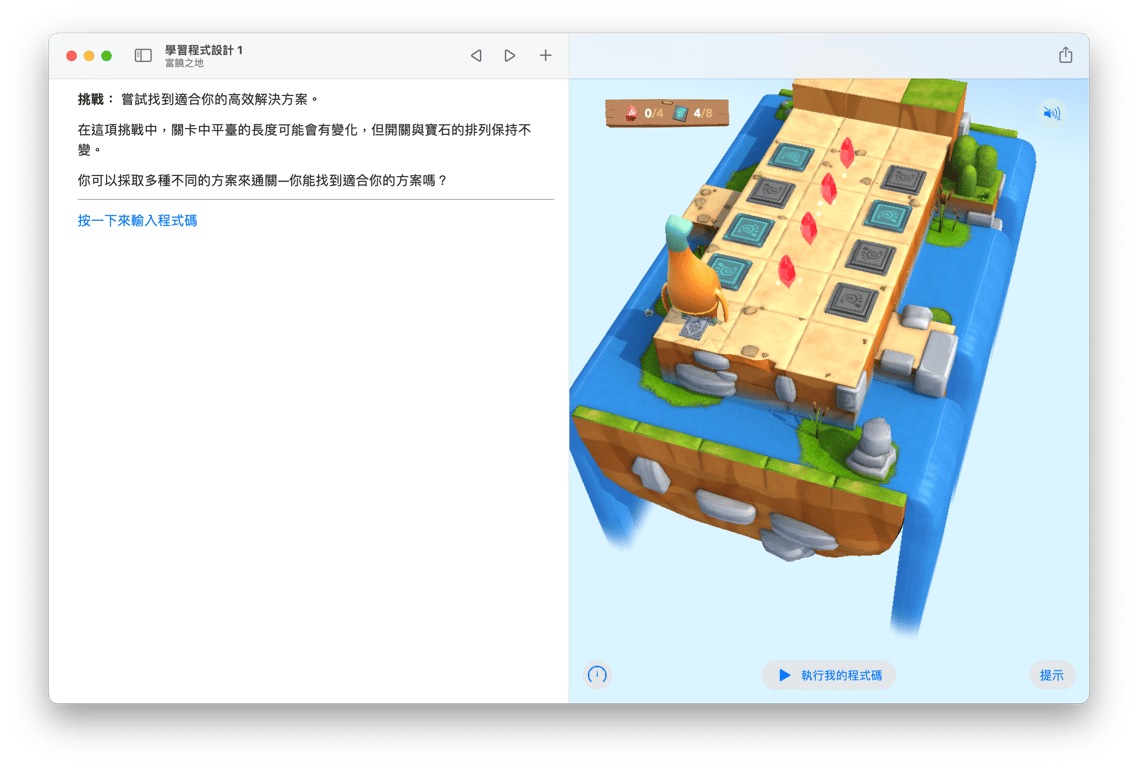Go to the next page arrow

click(x=509, y=56)
